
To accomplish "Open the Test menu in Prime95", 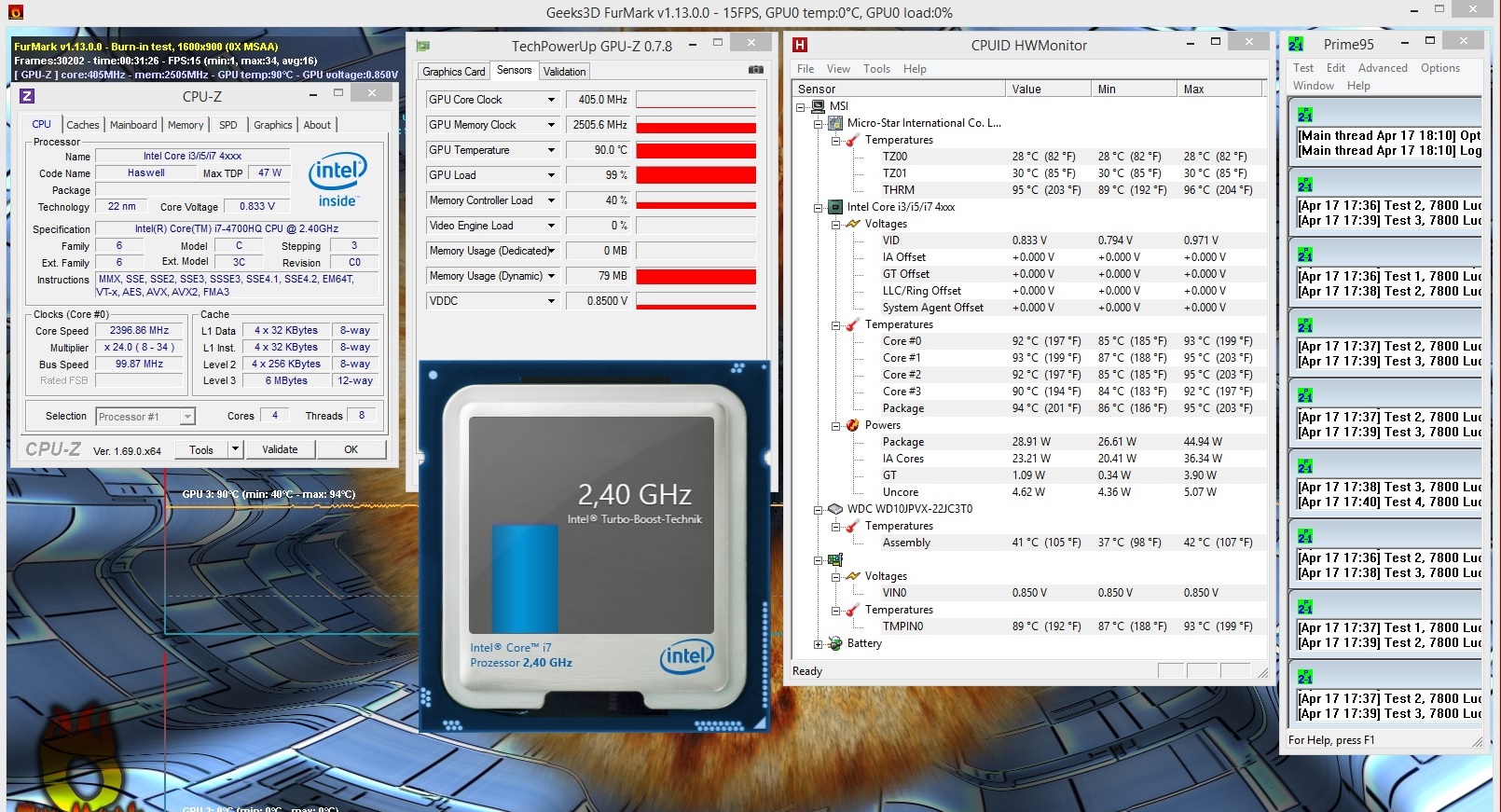I will point(1303,68).
